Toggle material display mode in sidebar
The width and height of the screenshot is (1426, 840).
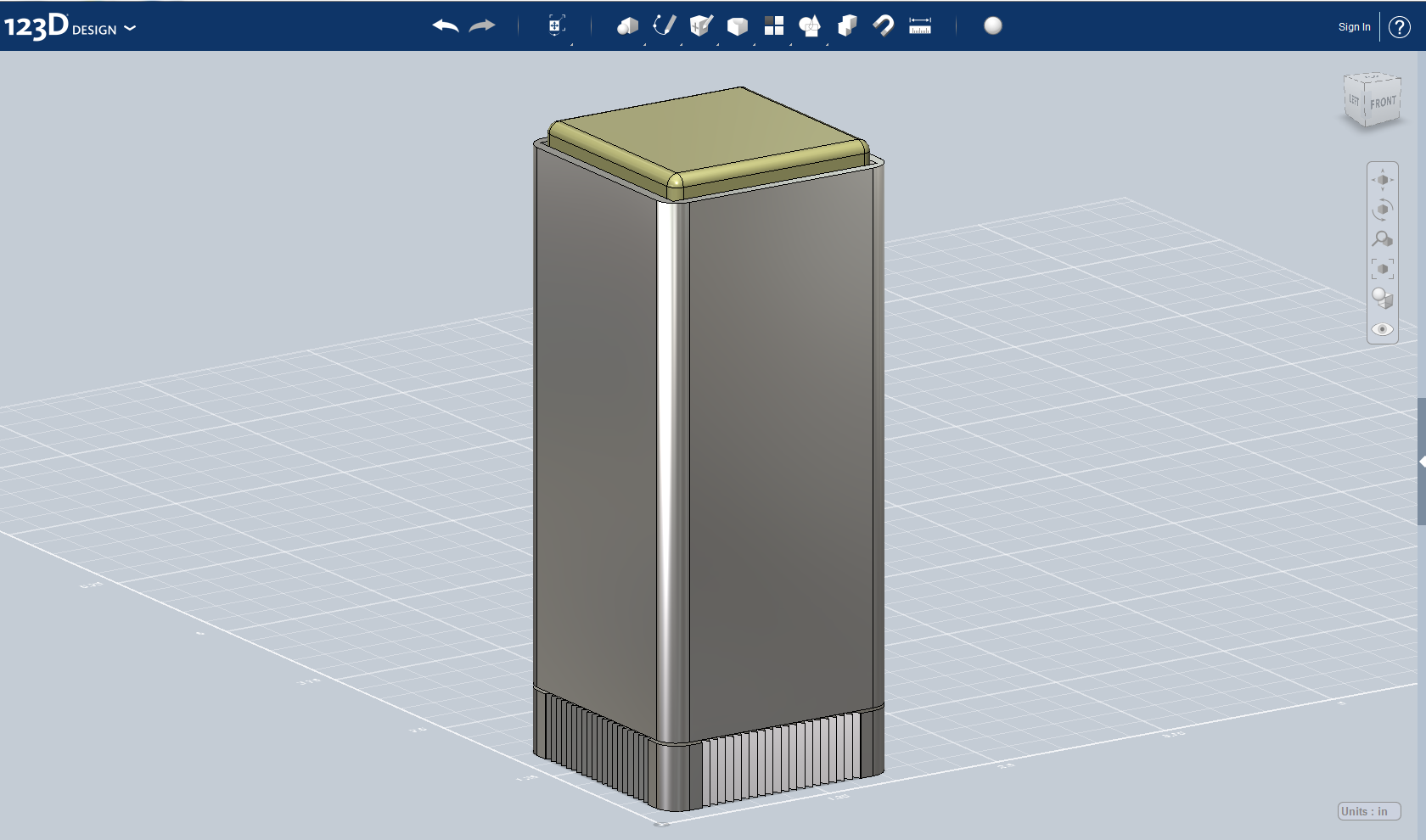tap(1383, 299)
